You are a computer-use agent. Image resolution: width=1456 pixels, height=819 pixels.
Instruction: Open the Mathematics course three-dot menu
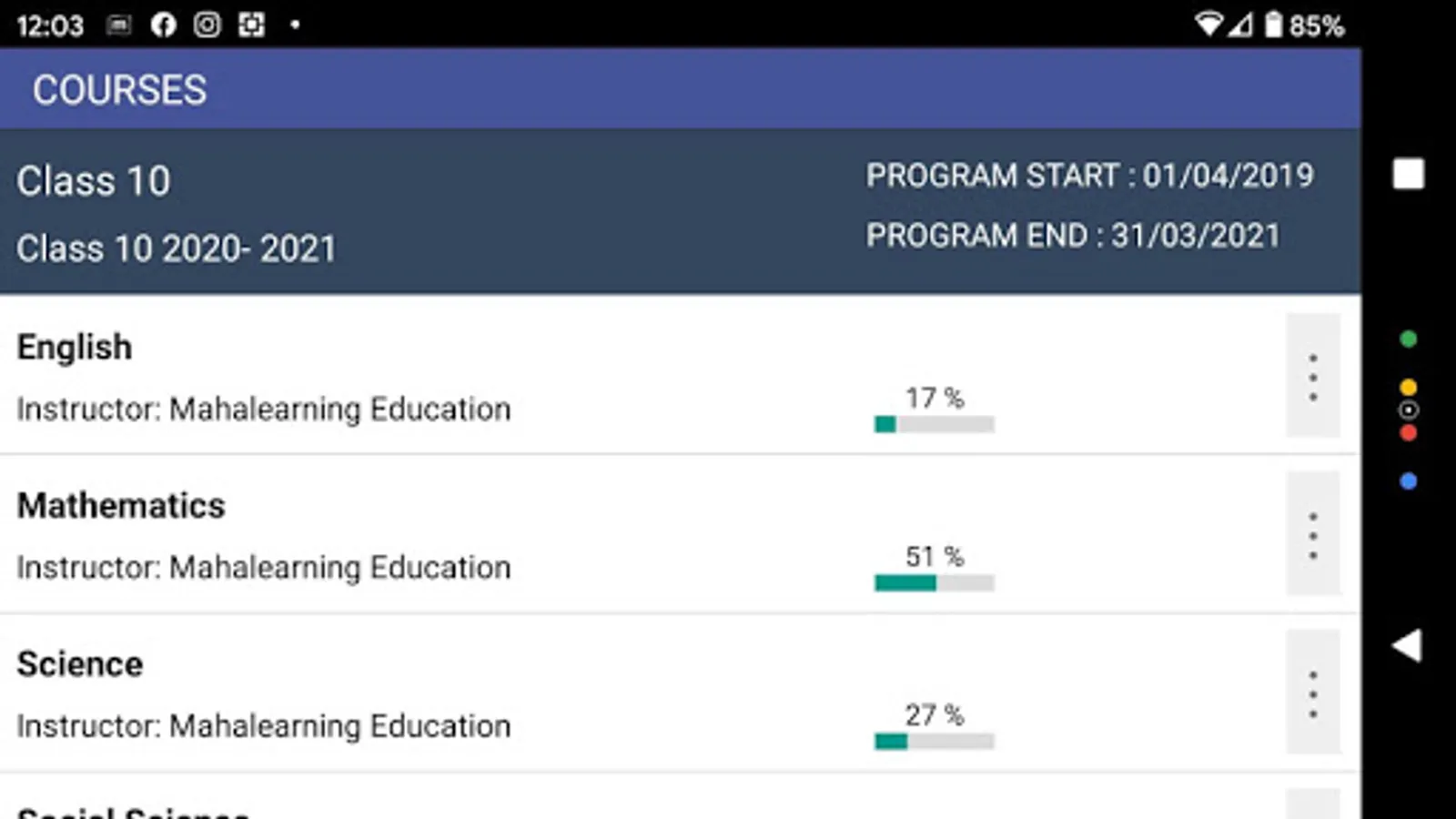click(x=1312, y=535)
